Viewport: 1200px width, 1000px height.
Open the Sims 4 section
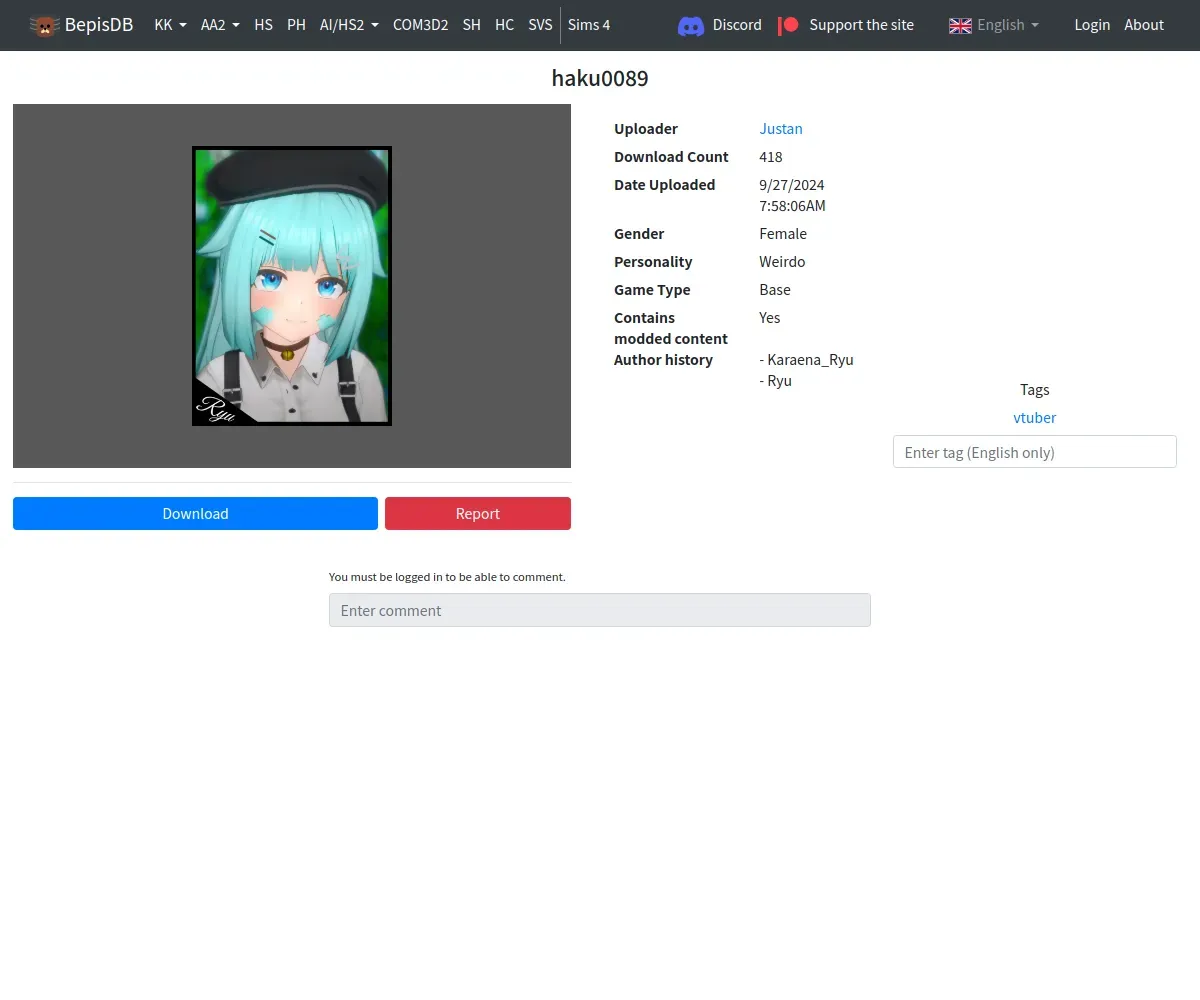coord(589,25)
